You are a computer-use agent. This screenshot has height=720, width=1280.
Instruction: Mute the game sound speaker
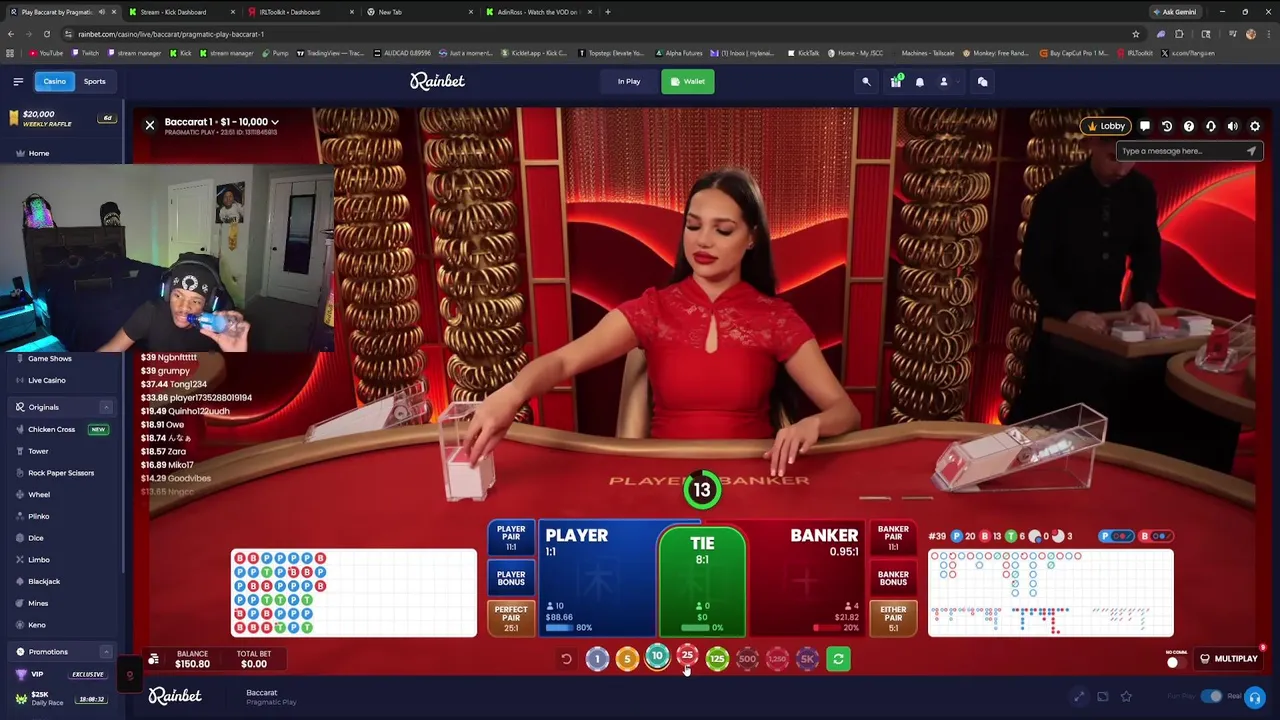point(1233,127)
